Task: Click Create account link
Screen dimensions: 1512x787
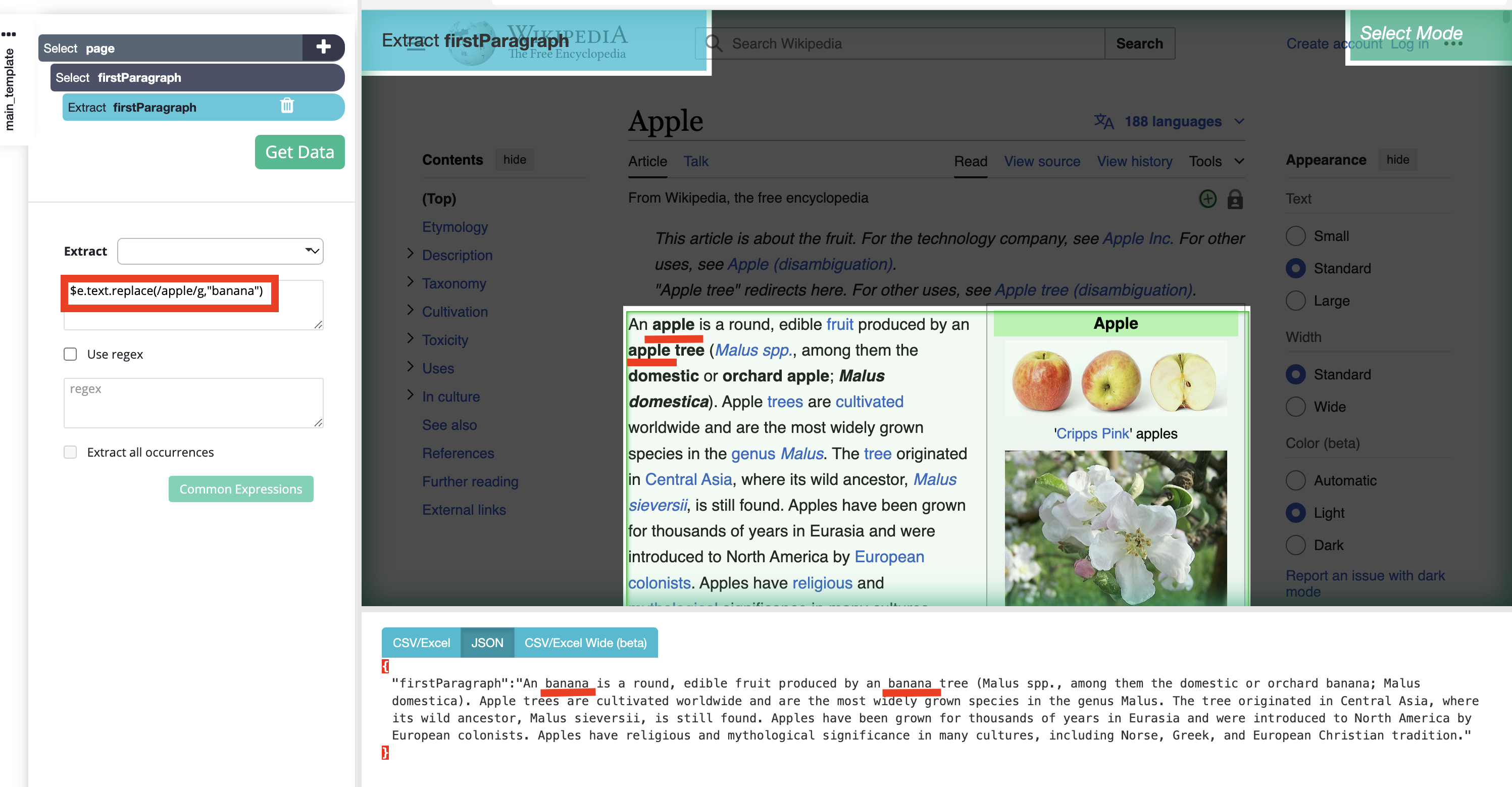Action: click(1334, 43)
